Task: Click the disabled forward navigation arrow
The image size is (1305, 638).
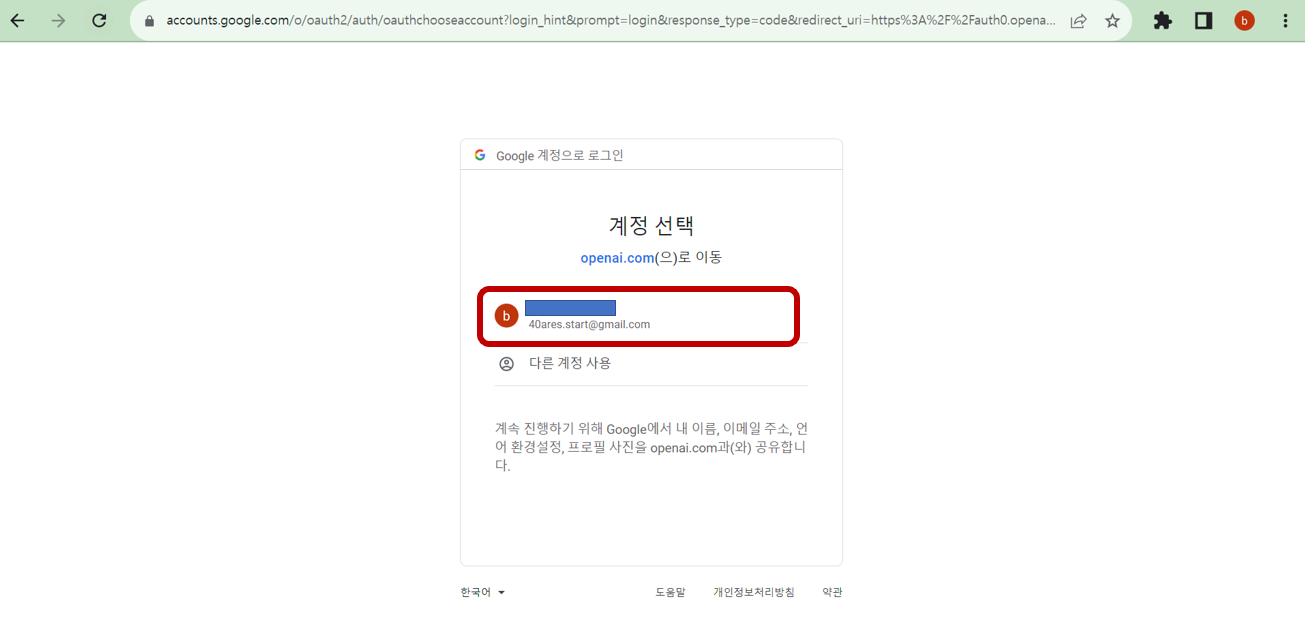Action: [x=58, y=20]
